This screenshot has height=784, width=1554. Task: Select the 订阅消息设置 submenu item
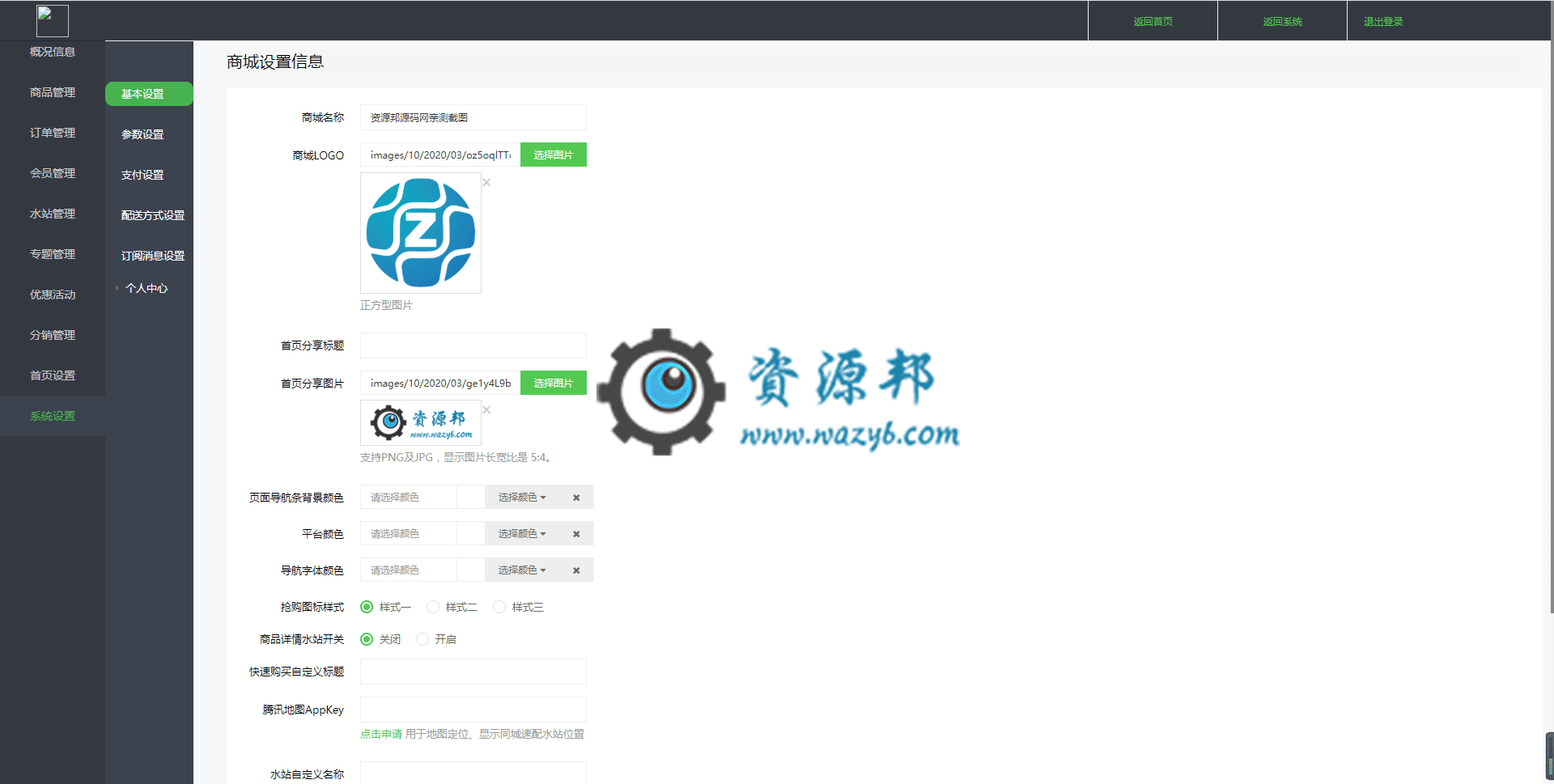[153, 256]
